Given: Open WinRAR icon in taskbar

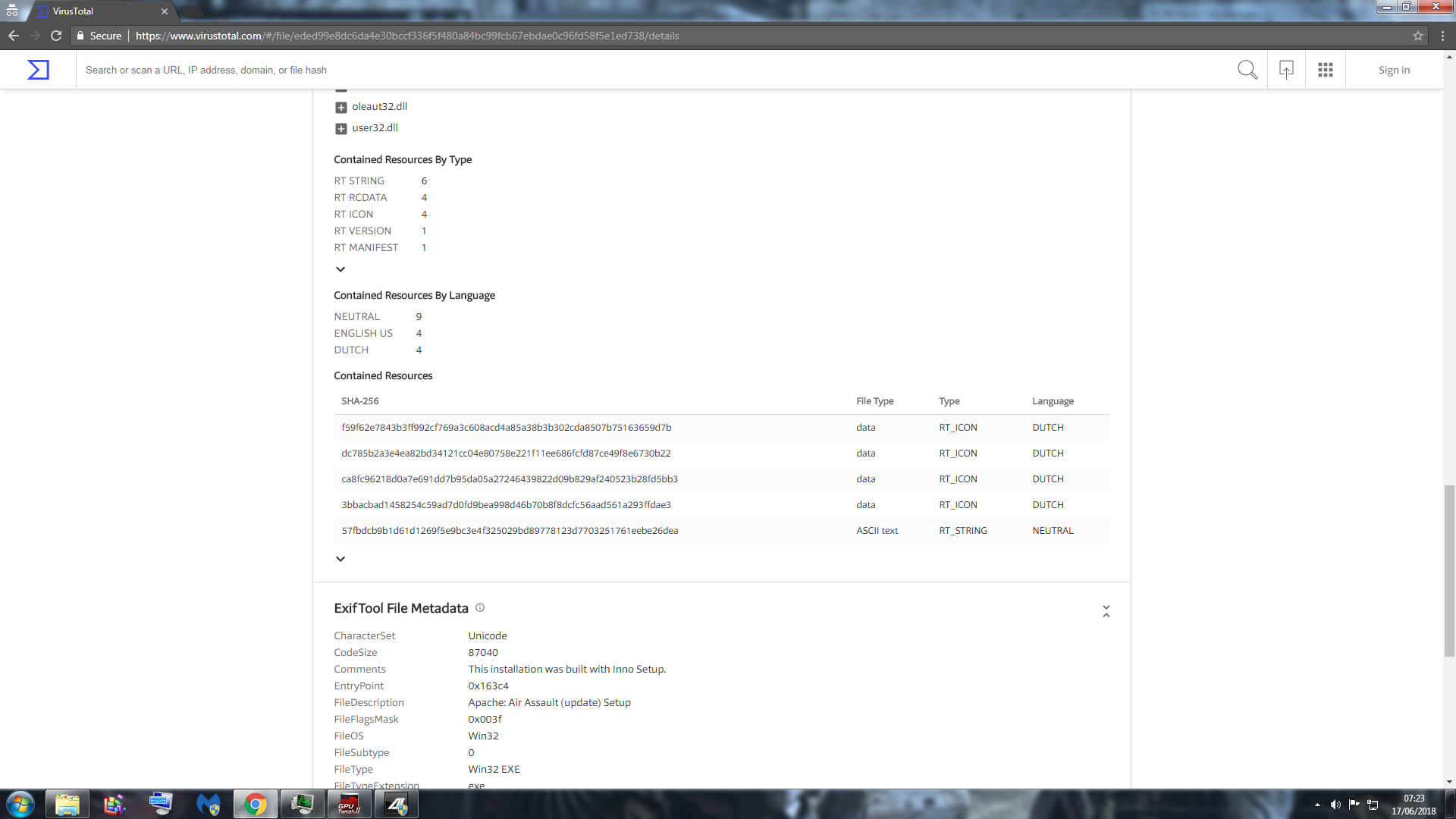Looking at the screenshot, I should tap(115, 805).
